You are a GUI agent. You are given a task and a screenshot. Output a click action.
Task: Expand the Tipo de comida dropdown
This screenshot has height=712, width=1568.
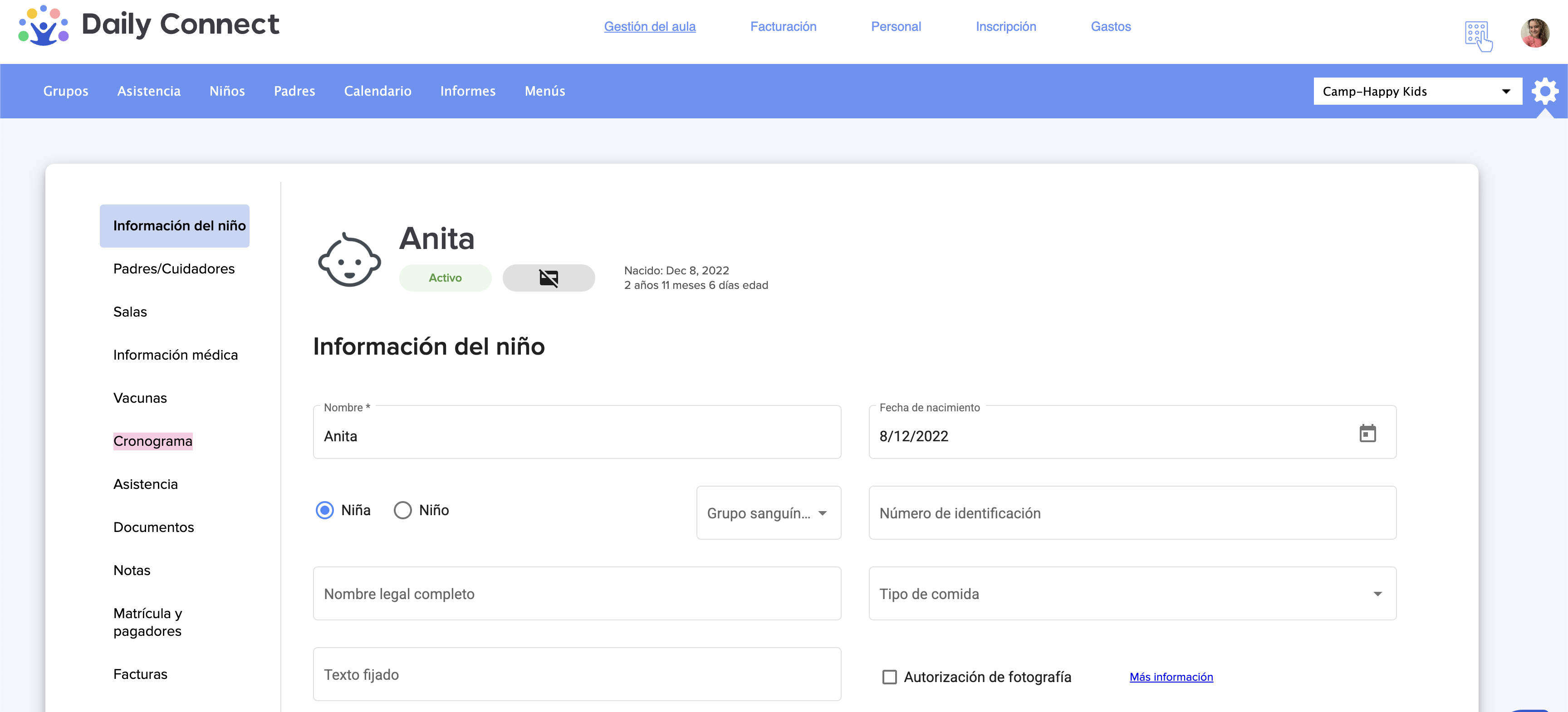1132,594
